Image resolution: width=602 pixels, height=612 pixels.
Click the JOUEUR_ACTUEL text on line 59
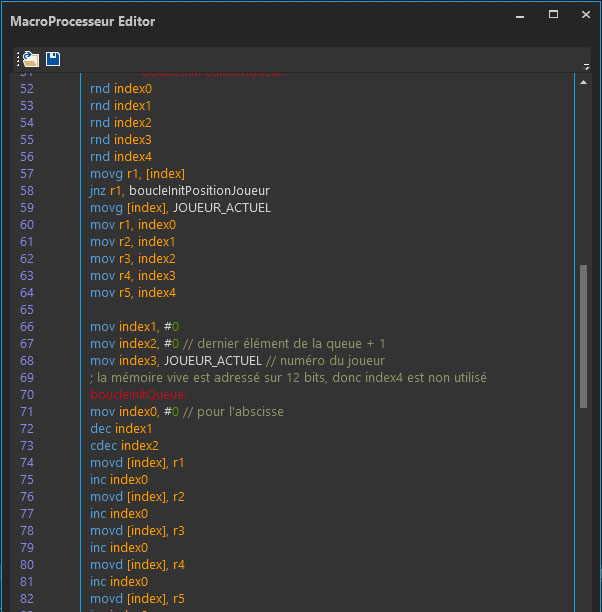click(x=221, y=207)
